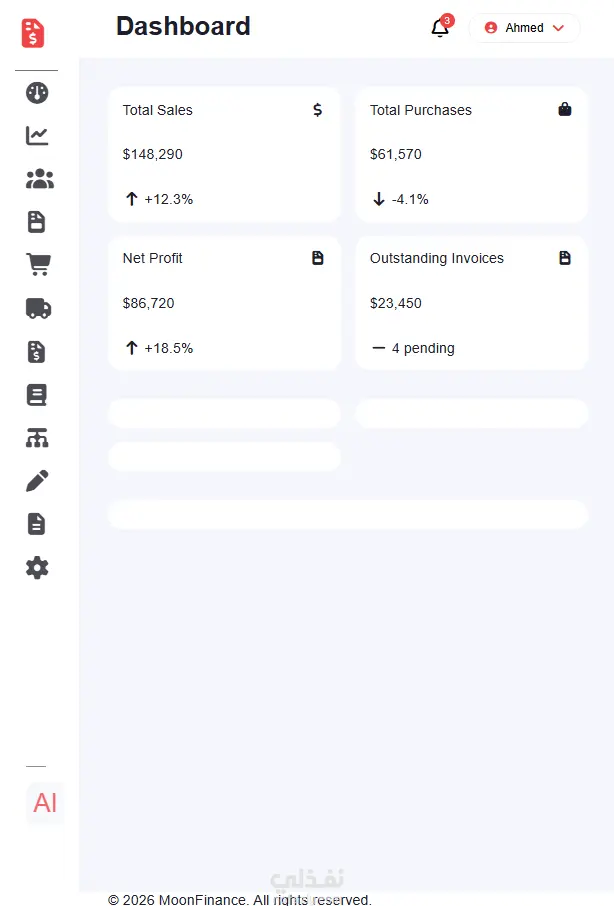
Task: Open the settings gear icon
Action: point(37,568)
